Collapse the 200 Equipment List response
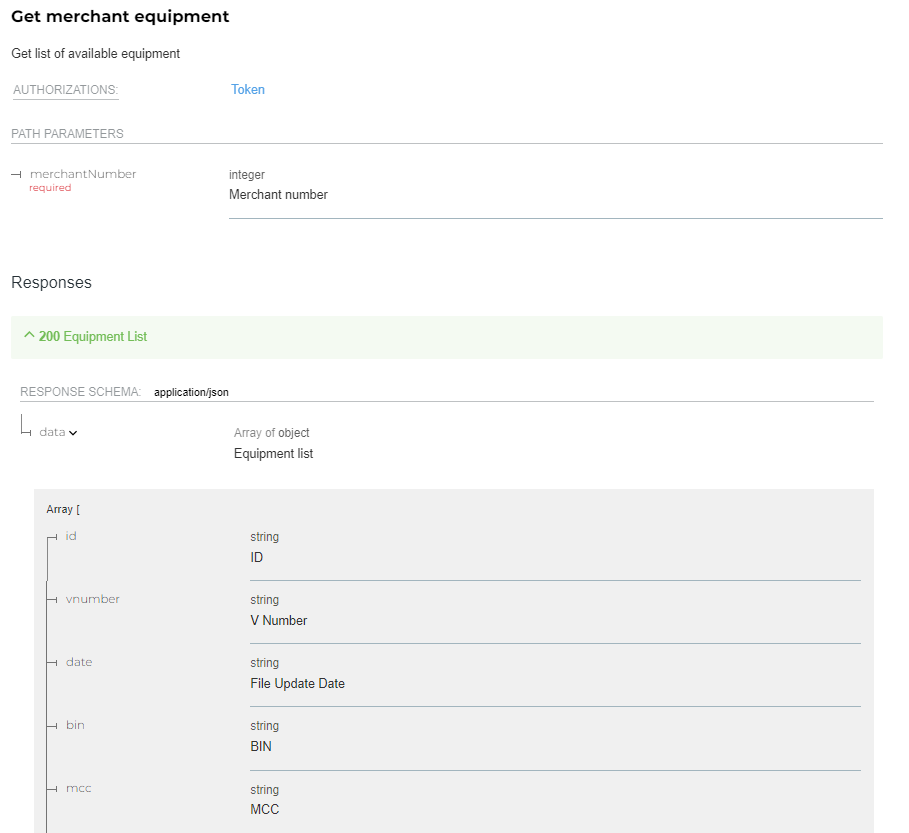909x833 pixels. tap(446, 337)
